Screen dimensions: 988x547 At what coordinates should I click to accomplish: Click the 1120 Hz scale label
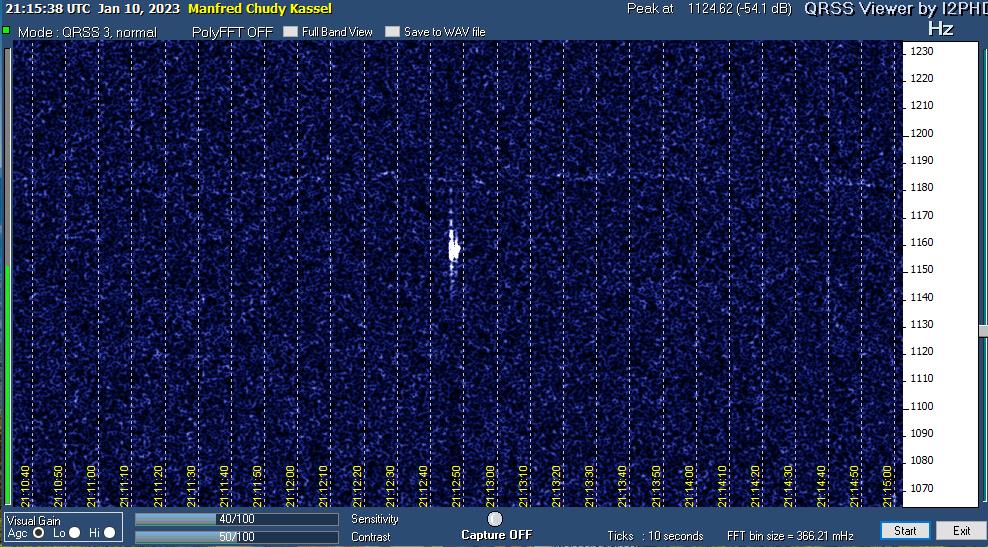[x=922, y=351]
